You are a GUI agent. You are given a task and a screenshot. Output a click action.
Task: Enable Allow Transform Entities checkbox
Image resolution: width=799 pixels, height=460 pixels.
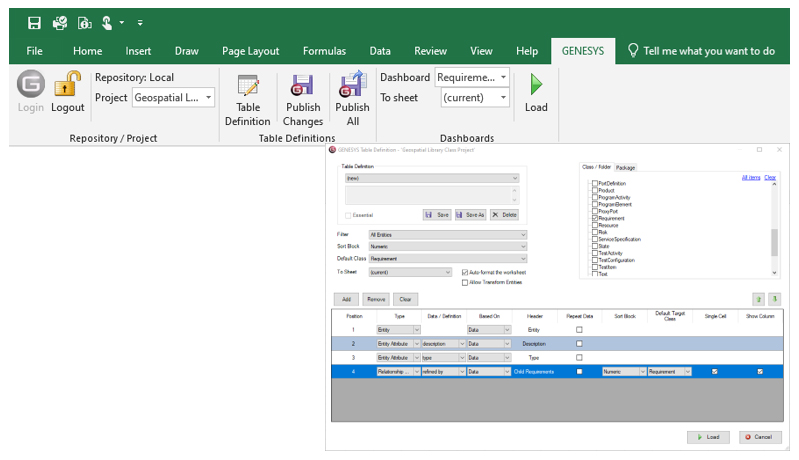pos(465,283)
